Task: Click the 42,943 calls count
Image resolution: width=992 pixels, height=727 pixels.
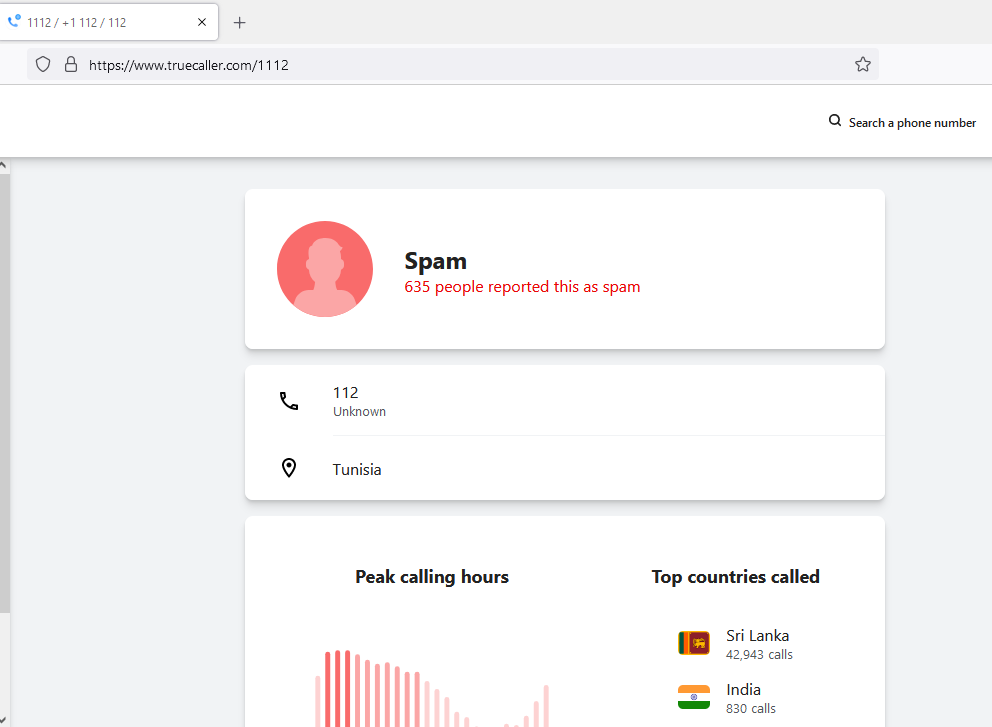Action: coord(759,655)
